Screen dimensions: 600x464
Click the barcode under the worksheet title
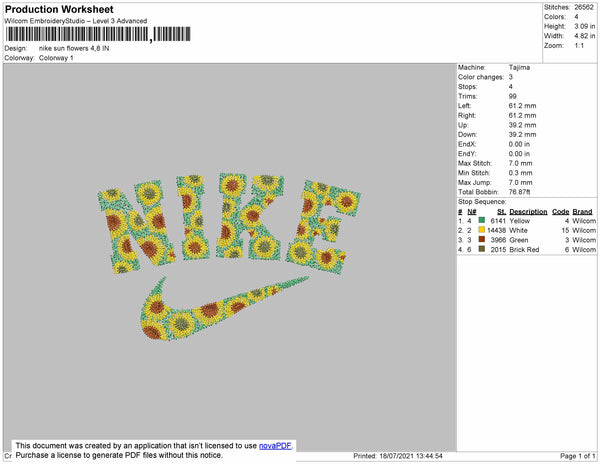point(98,34)
